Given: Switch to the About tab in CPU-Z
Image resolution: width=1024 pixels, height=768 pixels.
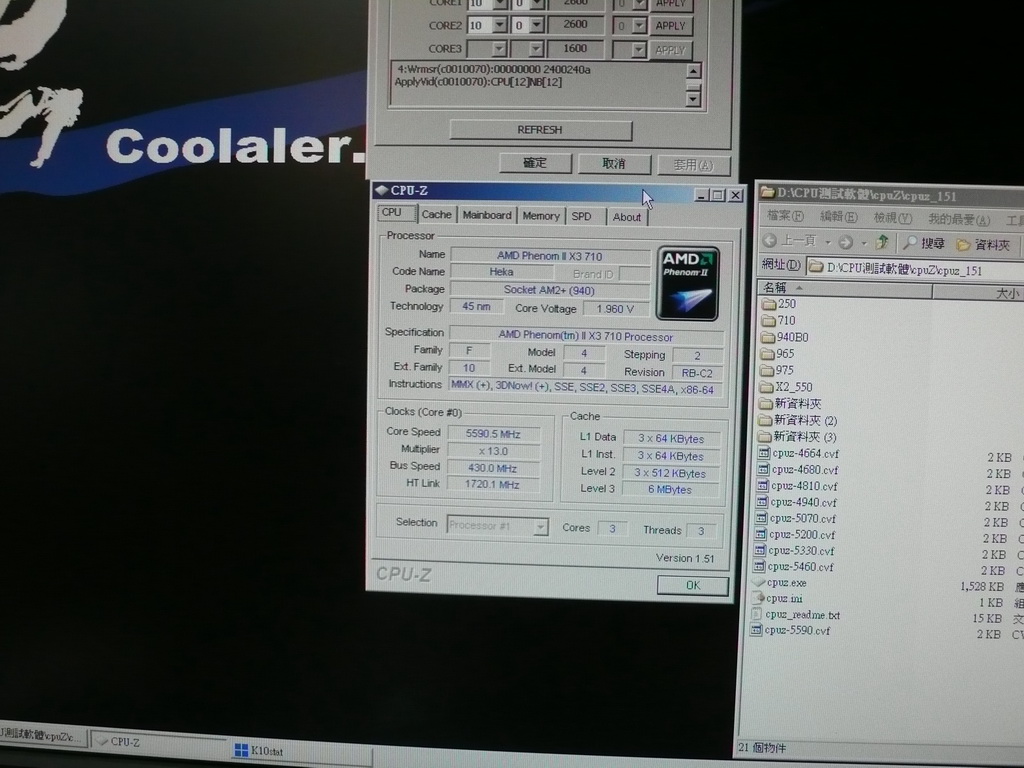Looking at the screenshot, I should 627,217.
